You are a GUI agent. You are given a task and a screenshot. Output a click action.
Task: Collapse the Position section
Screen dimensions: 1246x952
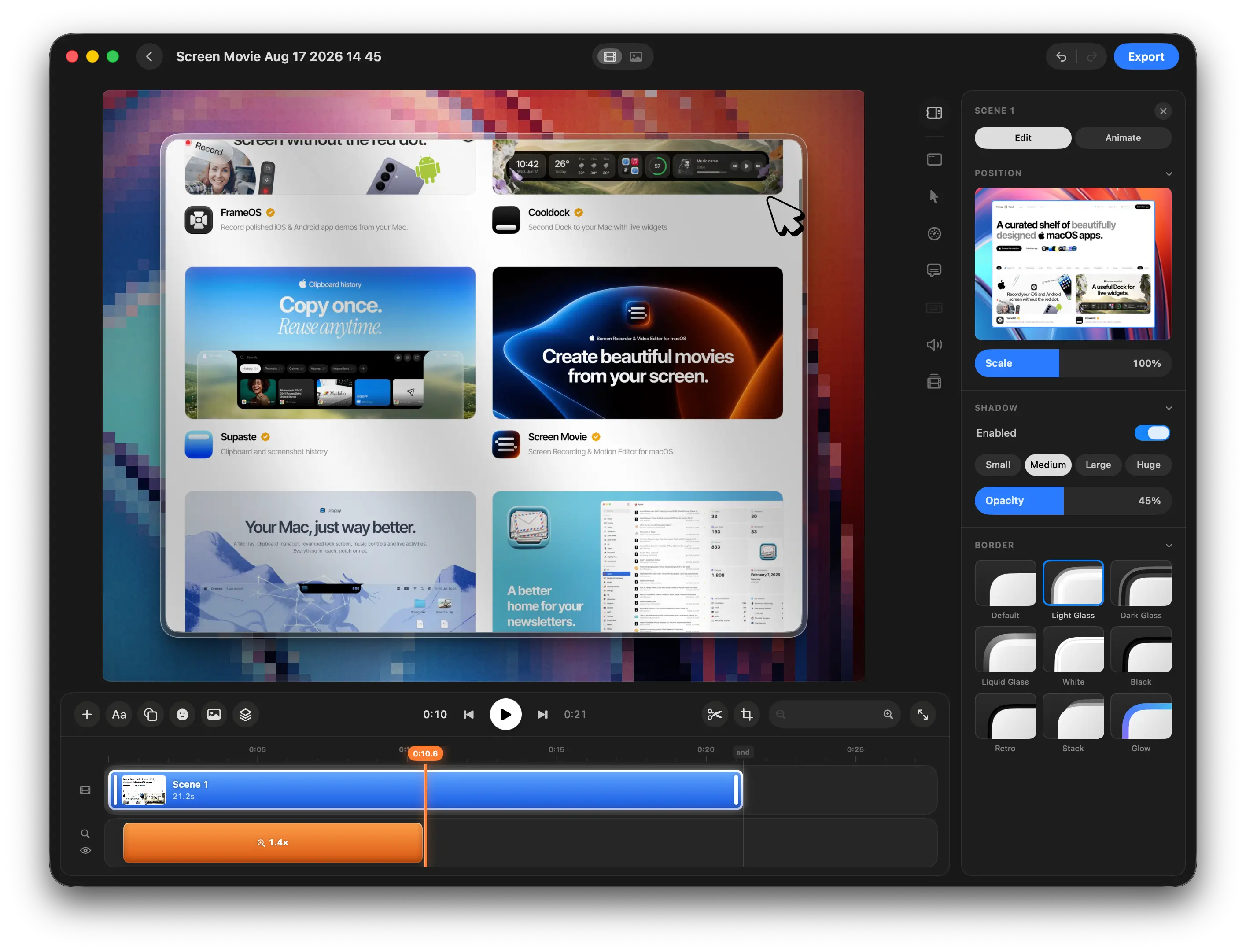[x=1169, y=173]
